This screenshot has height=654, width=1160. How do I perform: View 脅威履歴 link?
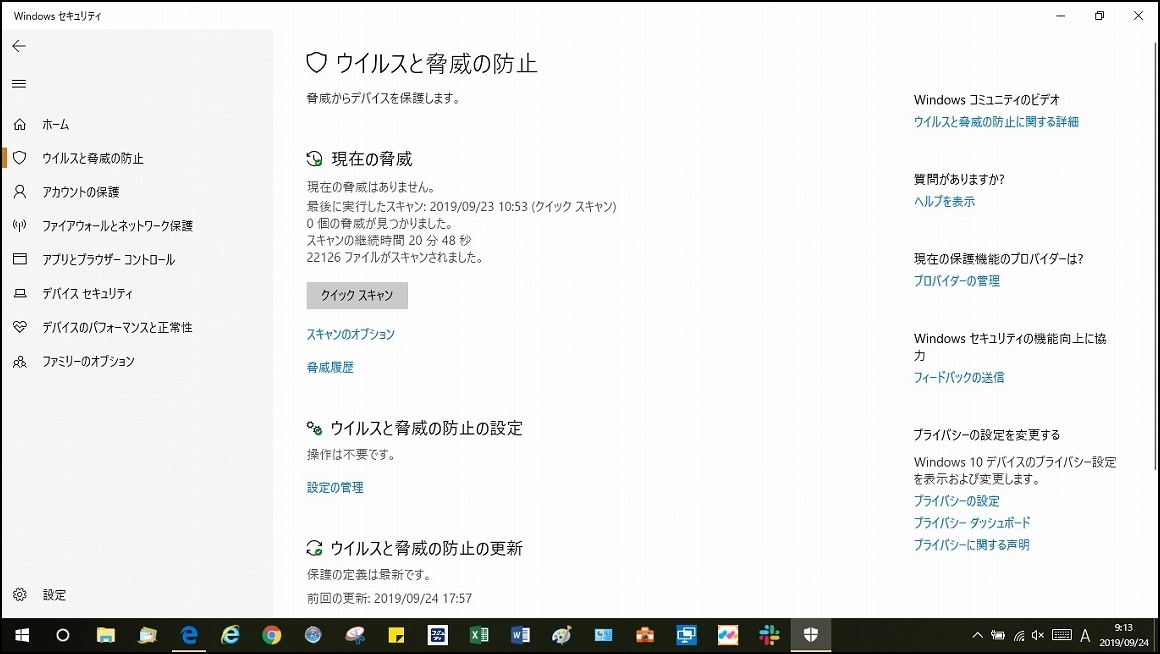330,368
